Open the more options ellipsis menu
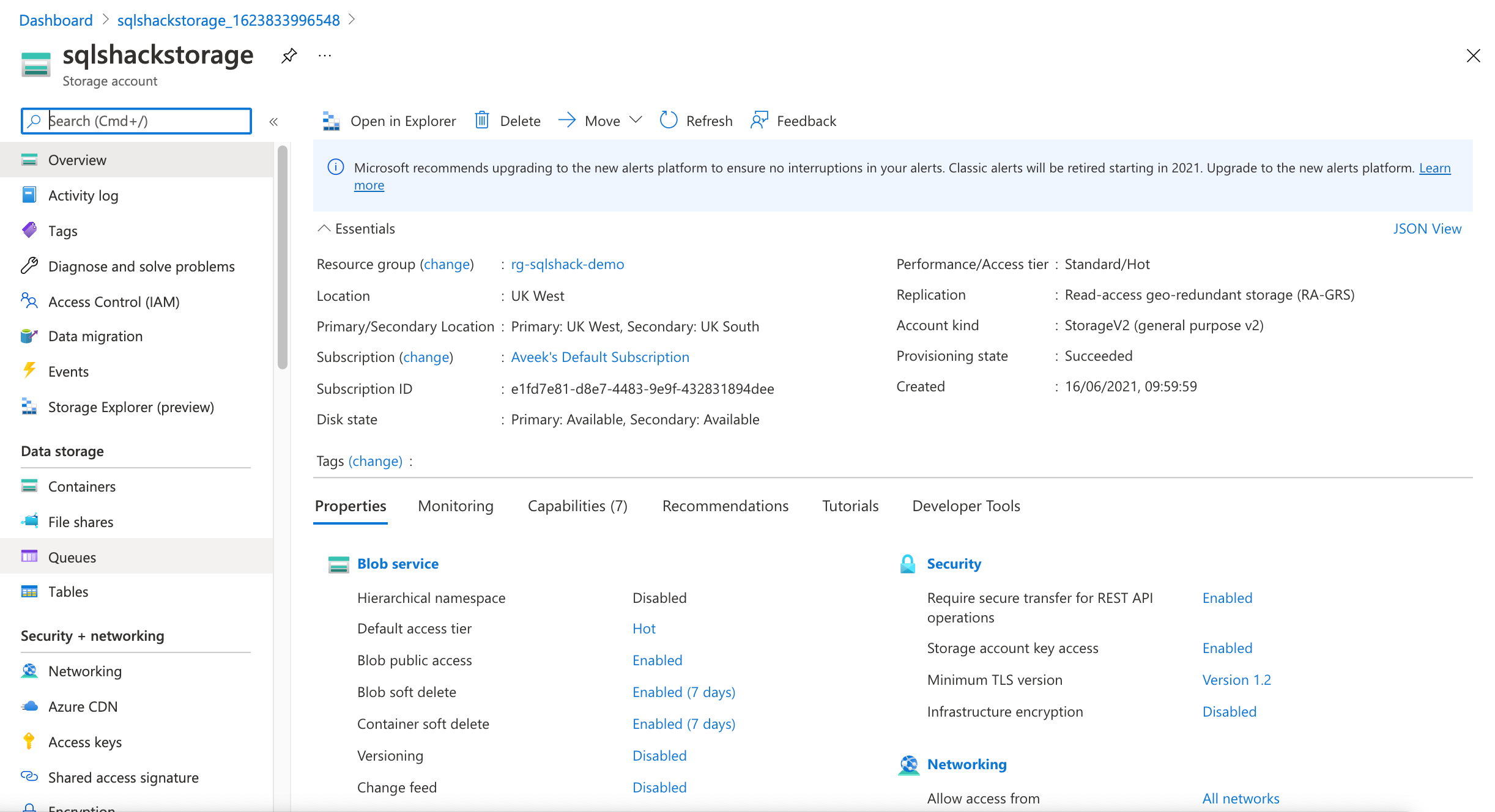The height and width of the screenshot is (812, 1495). point(324,56)
